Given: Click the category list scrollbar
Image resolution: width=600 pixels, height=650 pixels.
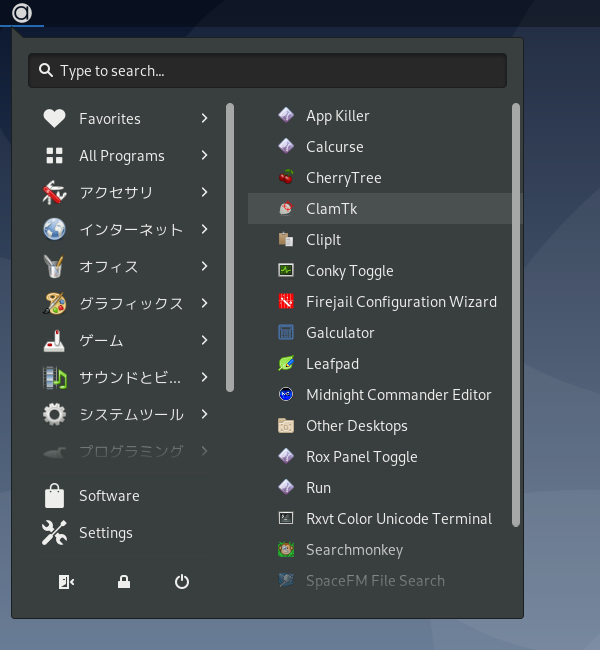Looking at the screenshot, I should pyautogui.click(x=230, y=247).
